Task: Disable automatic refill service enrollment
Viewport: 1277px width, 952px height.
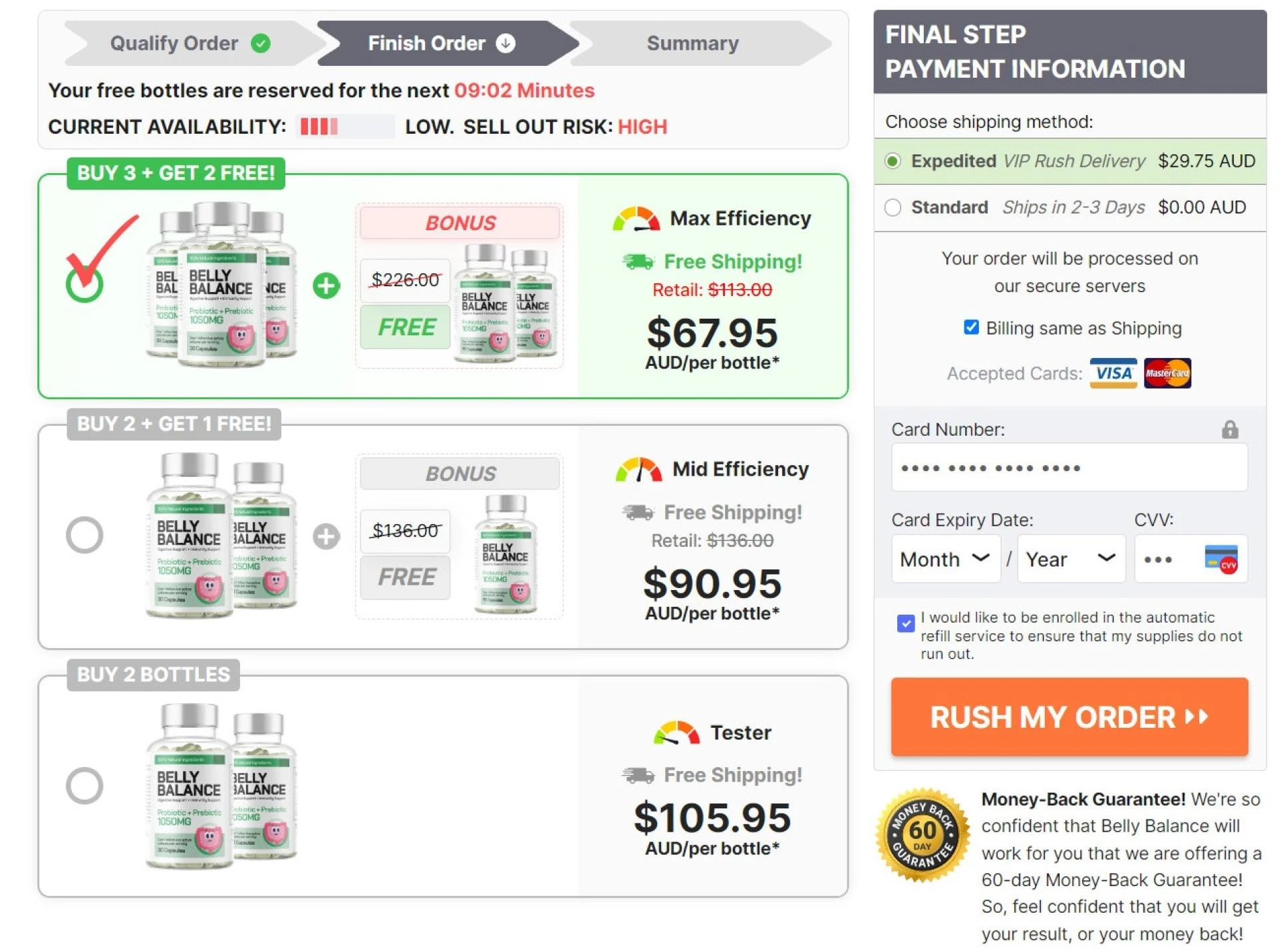Action: click(x=905, y=623)
